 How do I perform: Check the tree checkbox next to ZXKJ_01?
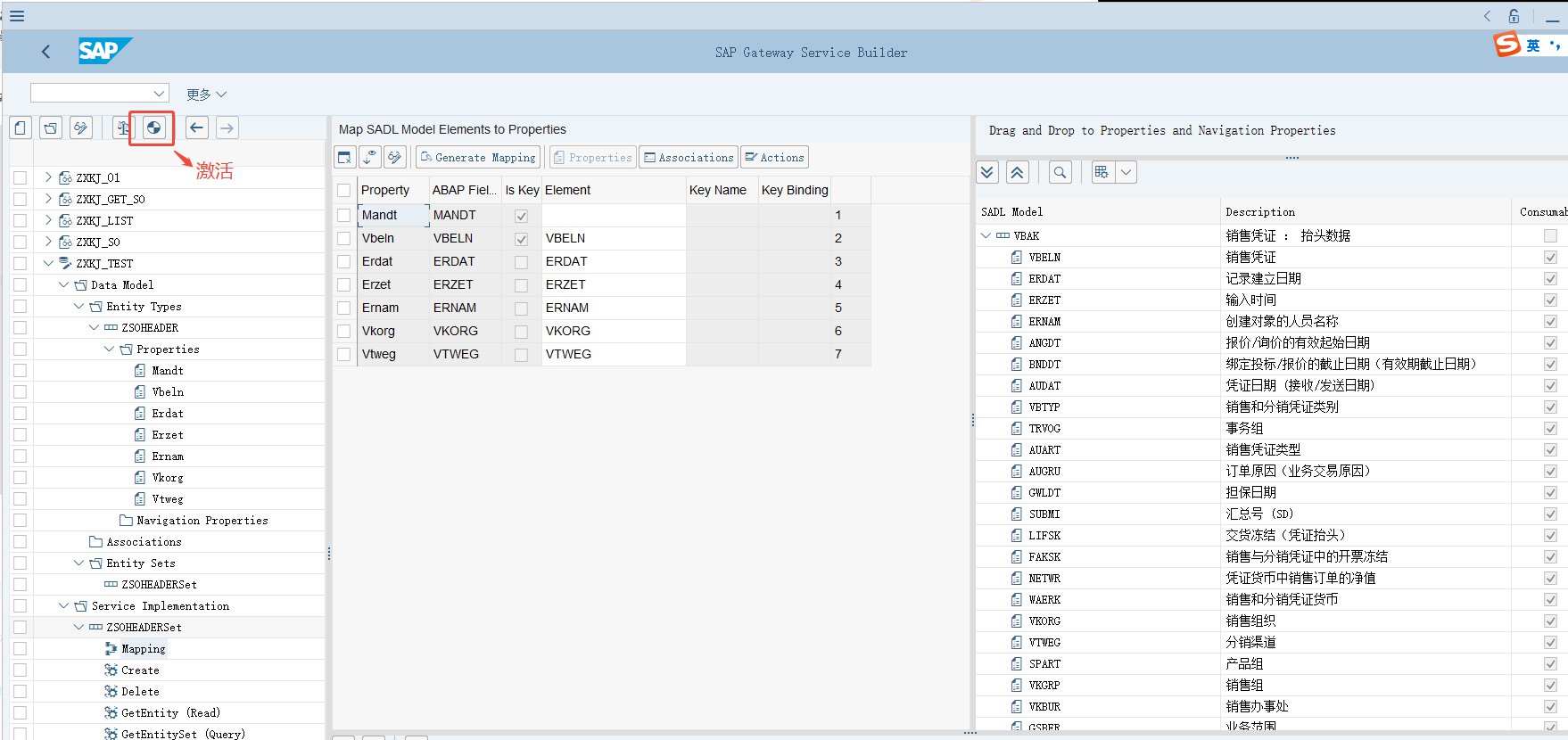[20, 178]
